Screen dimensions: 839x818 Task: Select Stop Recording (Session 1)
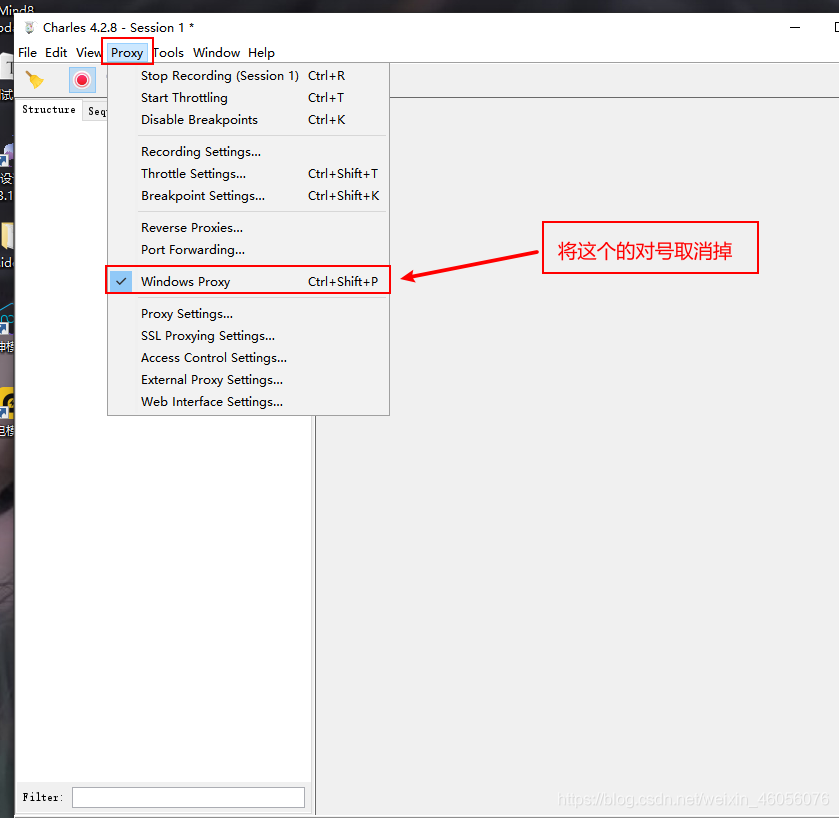coord(248,76)
